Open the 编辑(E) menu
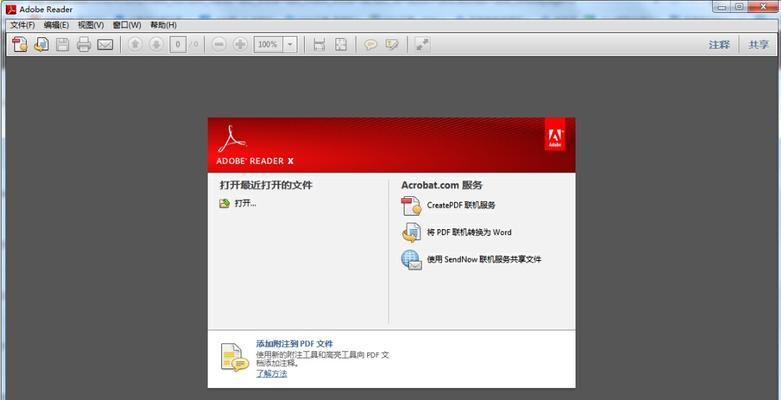This screenshot has width=781, height=400. pyautogui.click(x=56, y=25)
